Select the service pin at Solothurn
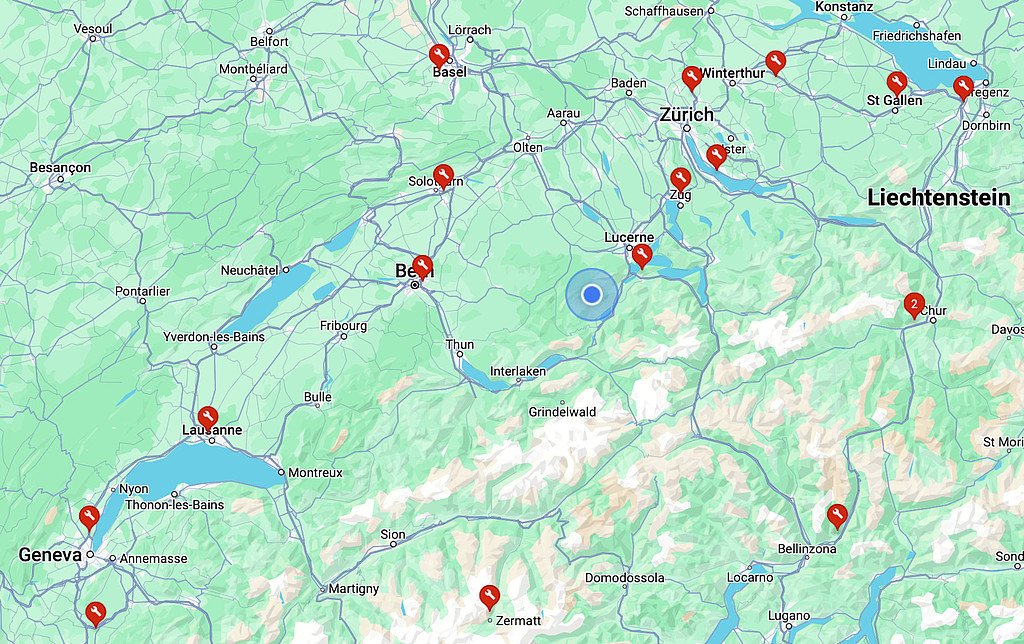Screen dimensions: 1024x644 coord(443,176)
